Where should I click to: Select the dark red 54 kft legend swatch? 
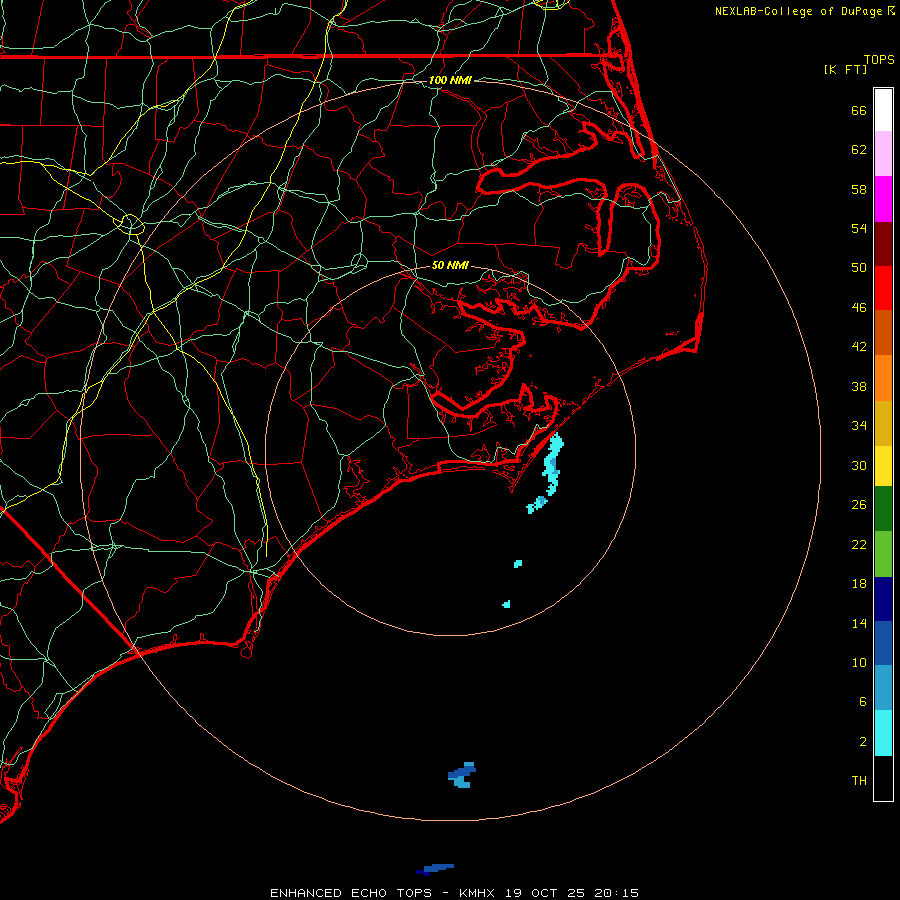click(883, 243)
